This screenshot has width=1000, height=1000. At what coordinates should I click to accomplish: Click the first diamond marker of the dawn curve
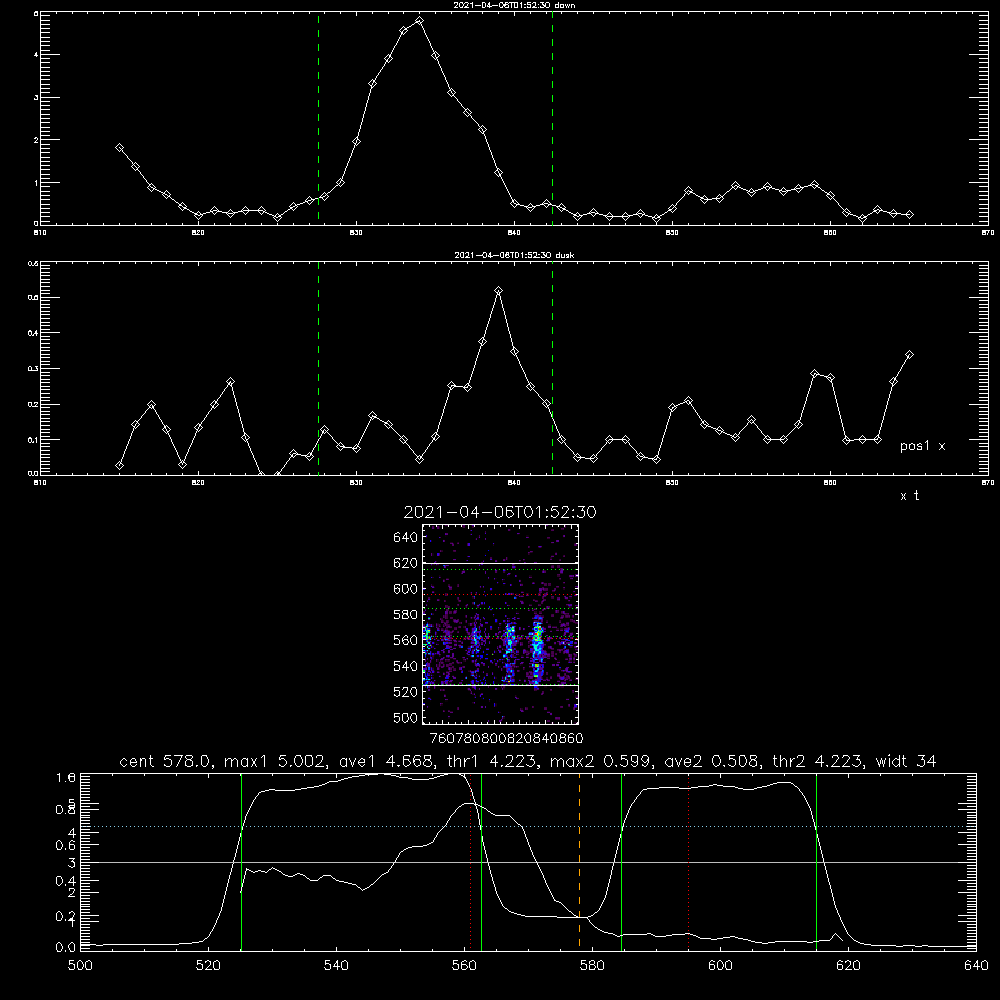tap(119, 147)
